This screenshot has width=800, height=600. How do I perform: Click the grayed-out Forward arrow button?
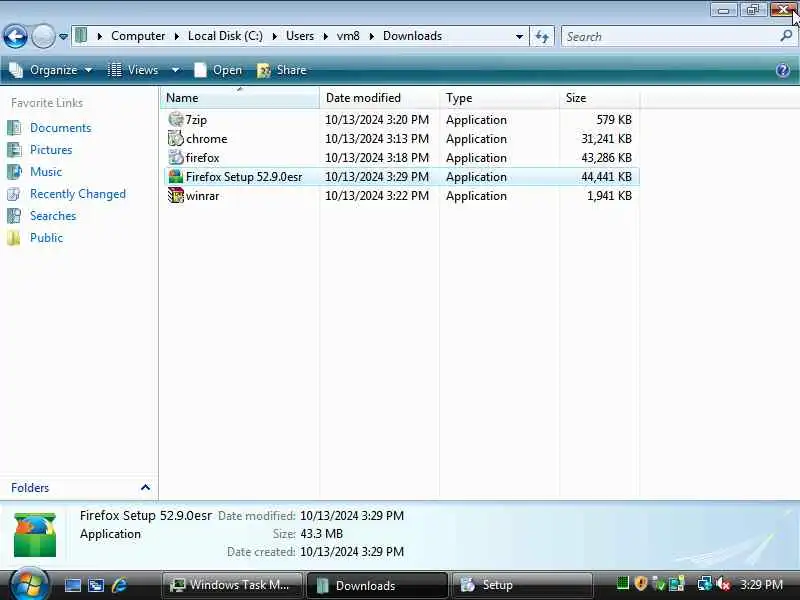(x=43, y=36)
